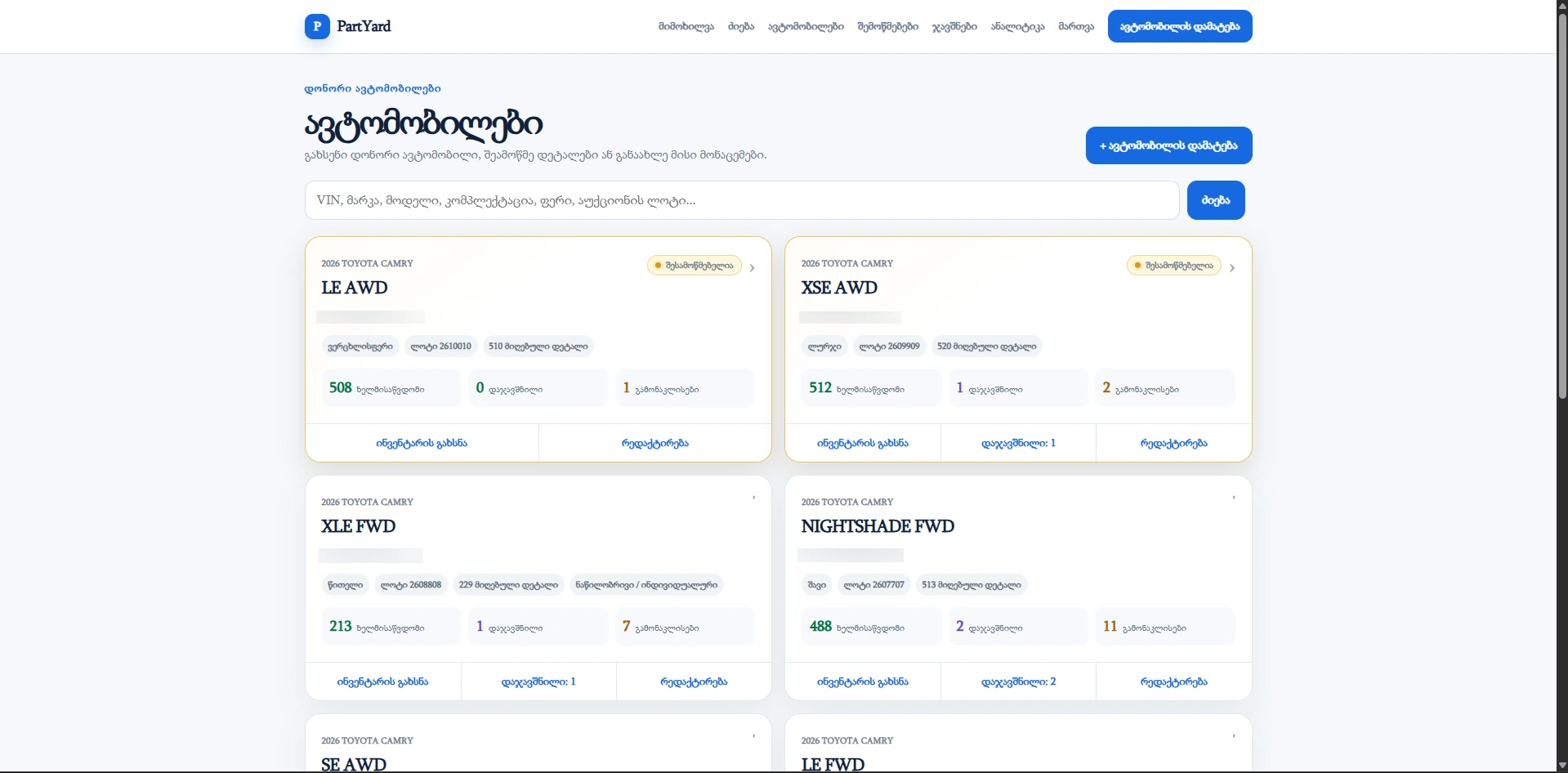Click the 512 ხელმისაწვდომი stat box

pyautogui.click(x=871, y=387)
